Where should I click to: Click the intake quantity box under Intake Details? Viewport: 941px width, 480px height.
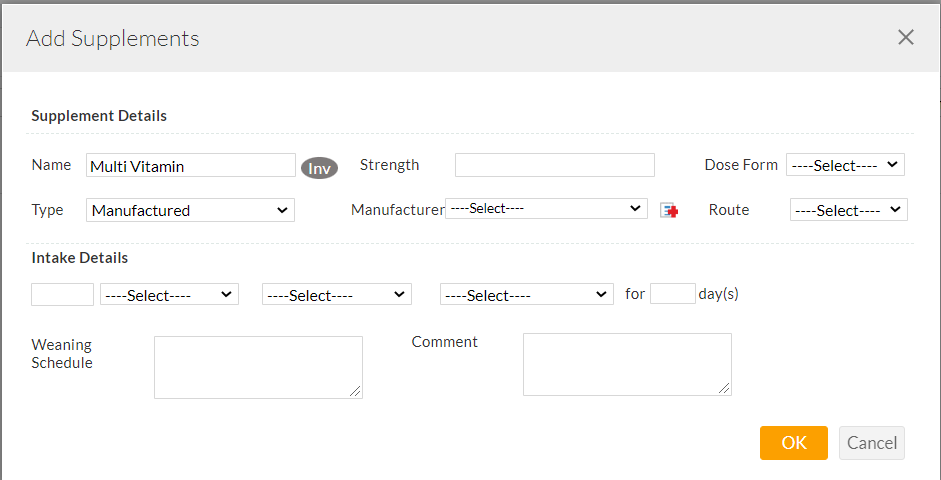tap(62, 294)
